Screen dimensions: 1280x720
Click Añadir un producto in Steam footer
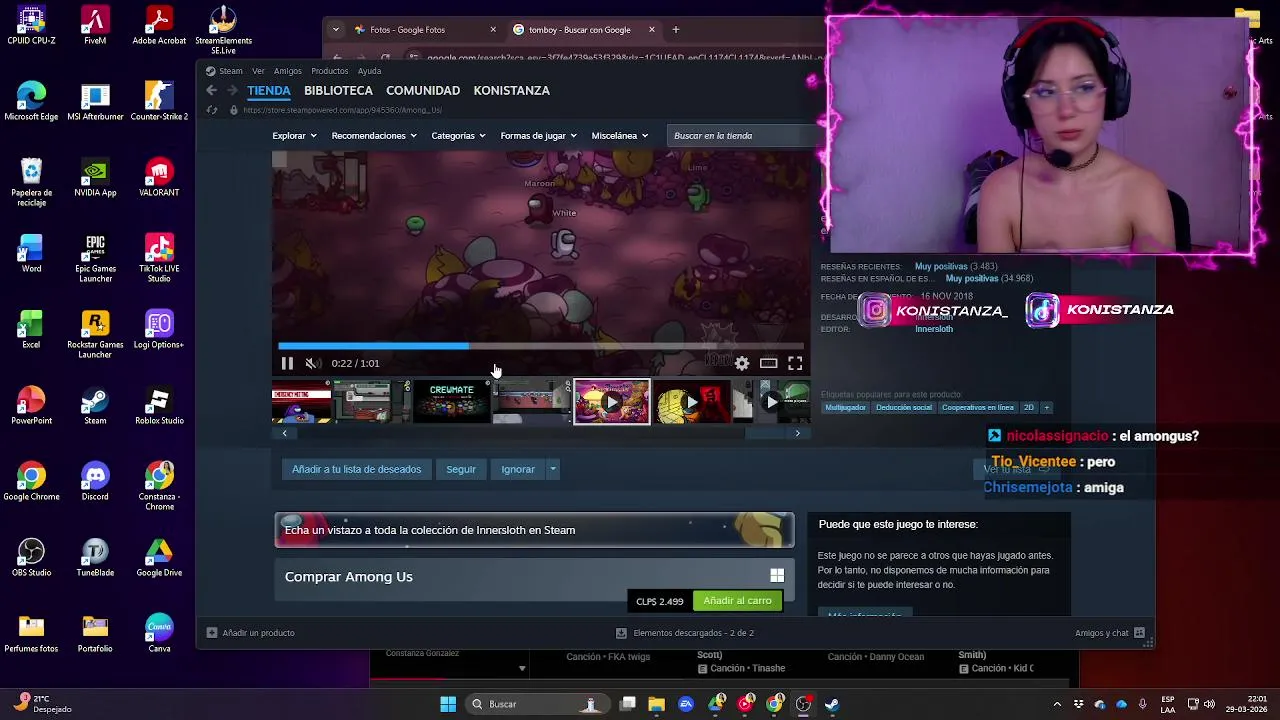pyautogui.click(x=250, y=633)
